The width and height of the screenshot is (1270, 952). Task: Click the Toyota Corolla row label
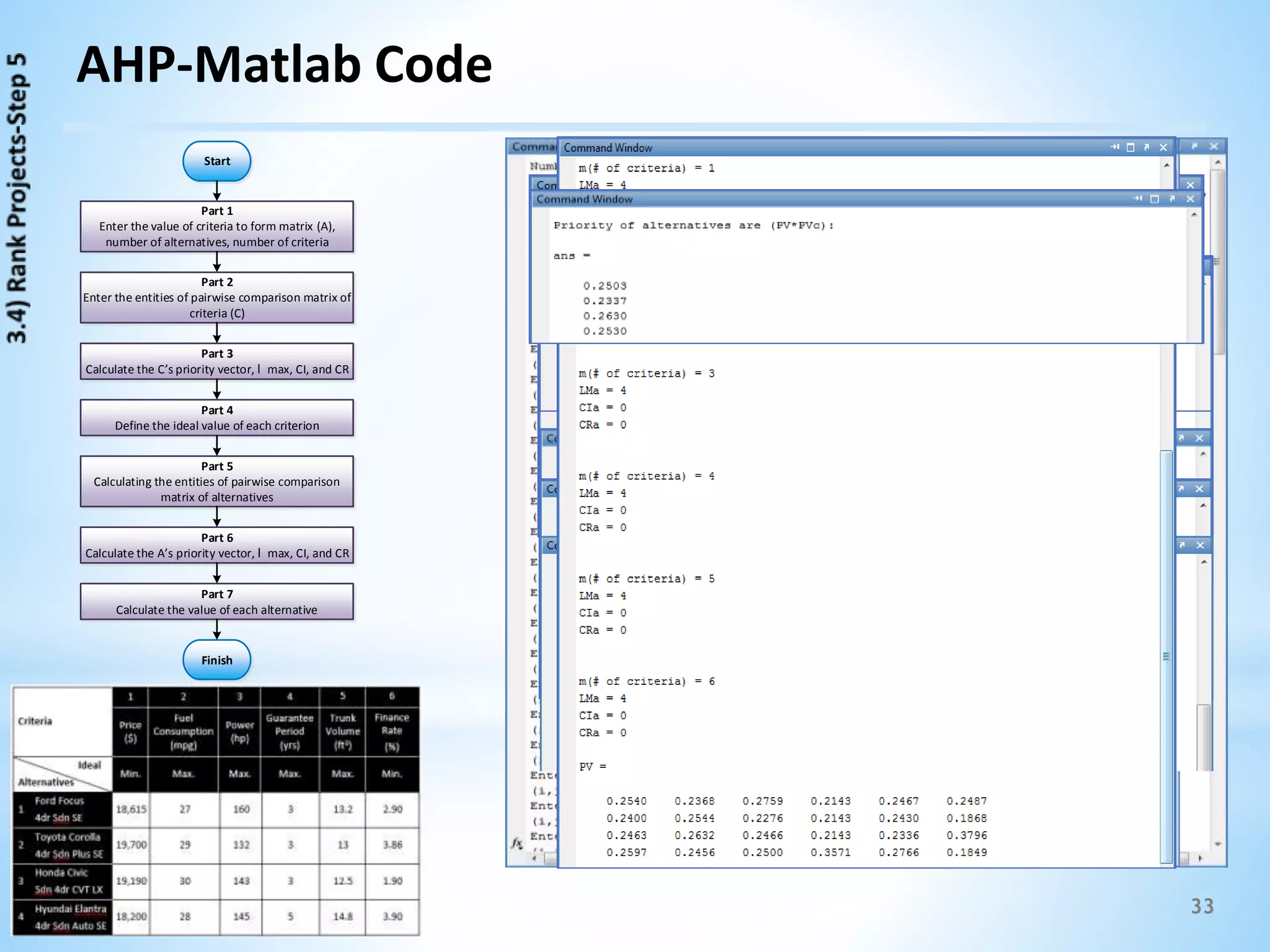[62, 845]
